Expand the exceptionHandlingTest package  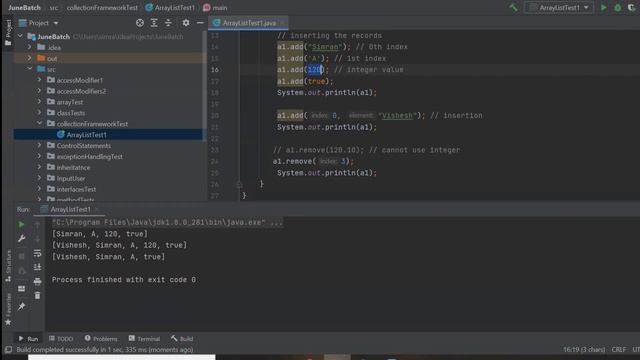click(39, 156)
